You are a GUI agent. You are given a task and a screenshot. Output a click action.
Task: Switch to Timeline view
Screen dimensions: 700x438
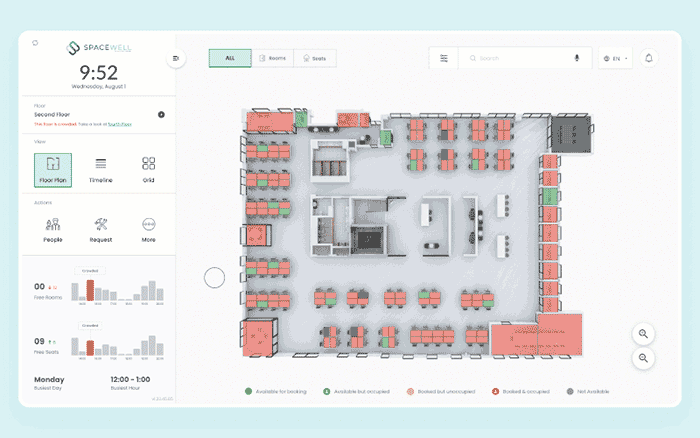(101, 169)
